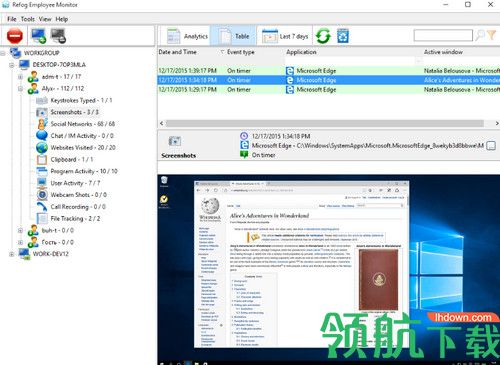Click the scroll left arrow of table
This screenshot has height=365, width=500.
[162, 123]
